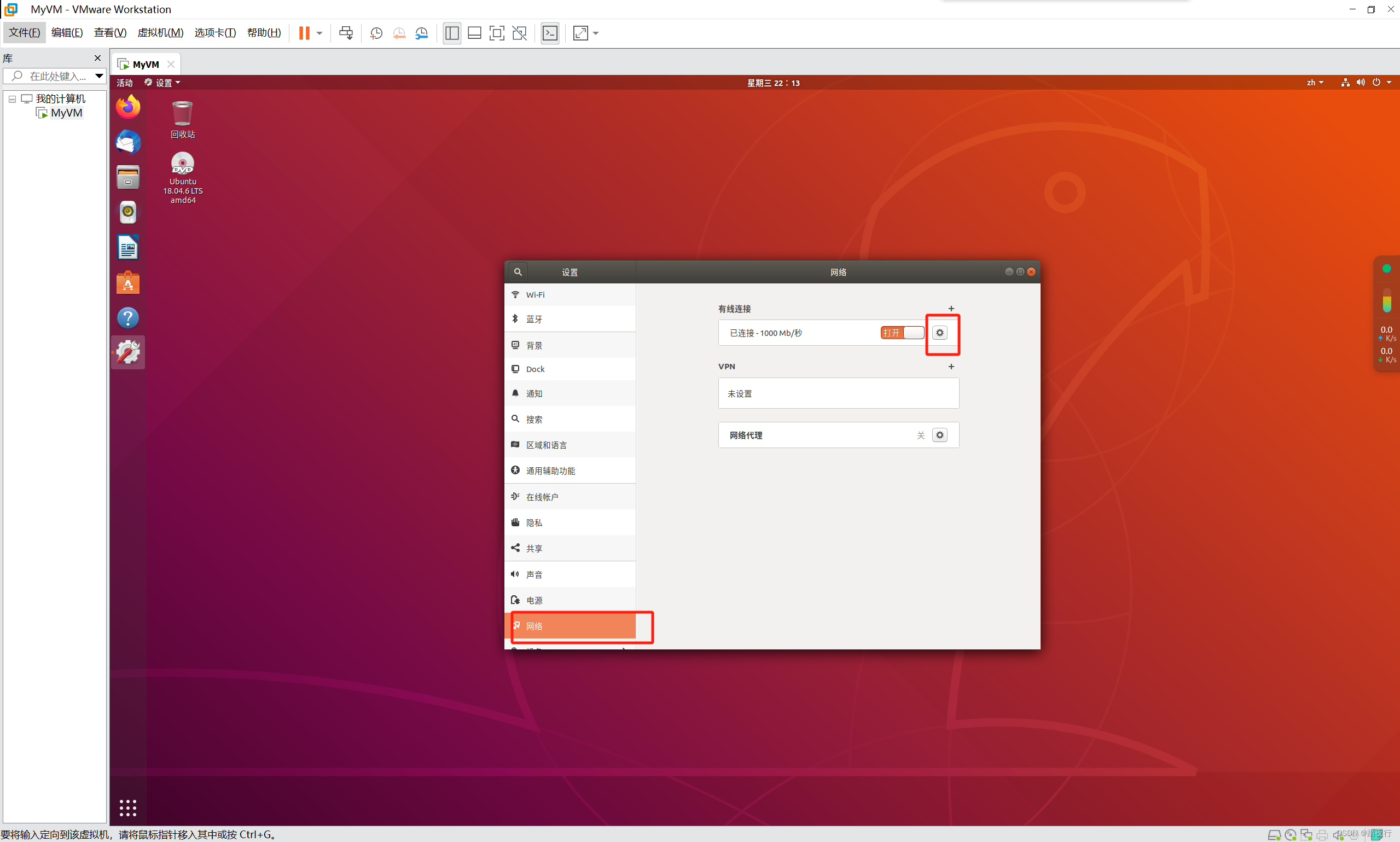Open LibreOffice Writer from the dock
The image size is (1400, 842).
click(x=128, y=247)
